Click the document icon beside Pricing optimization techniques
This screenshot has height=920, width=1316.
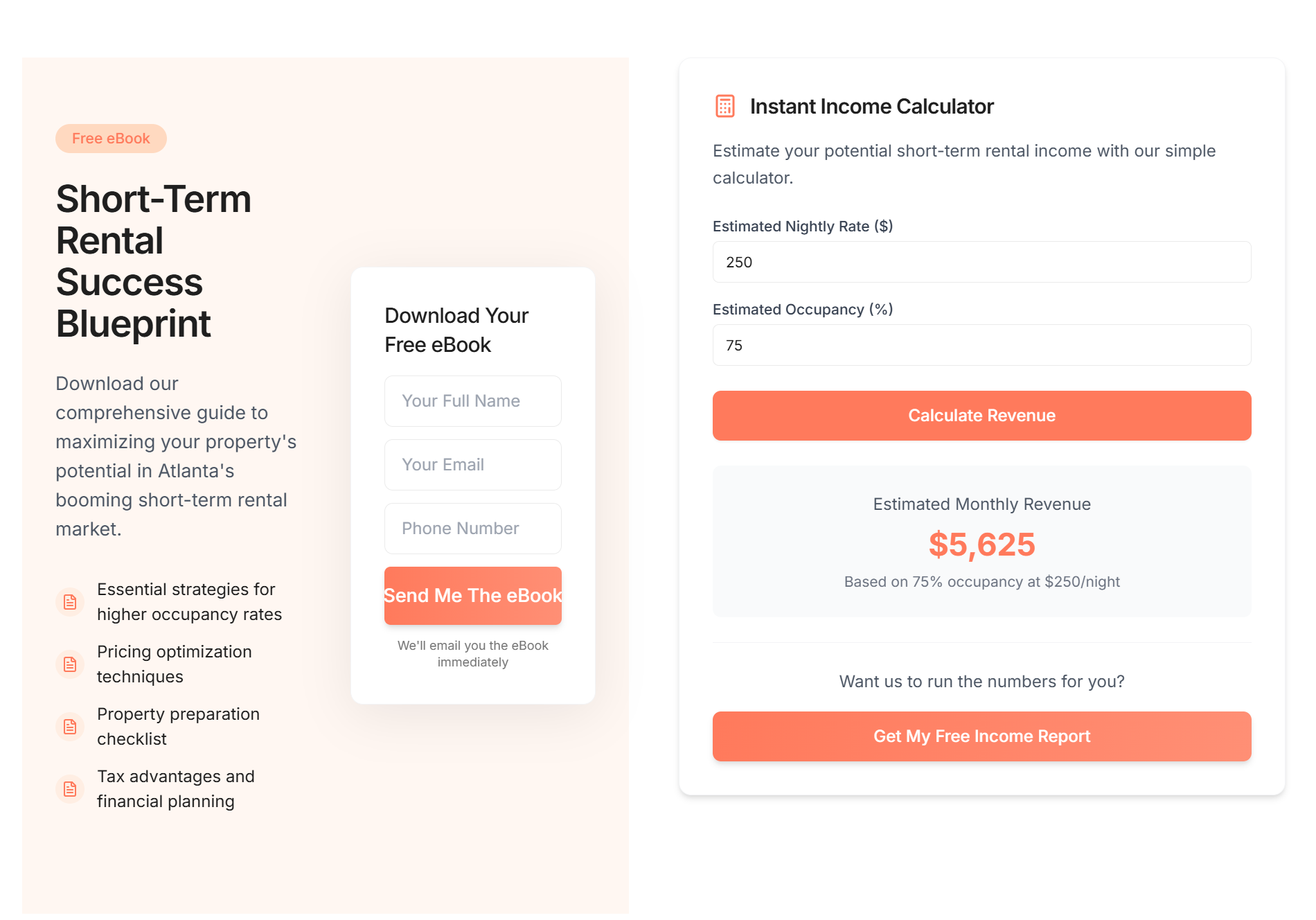[x=70, y=664]
